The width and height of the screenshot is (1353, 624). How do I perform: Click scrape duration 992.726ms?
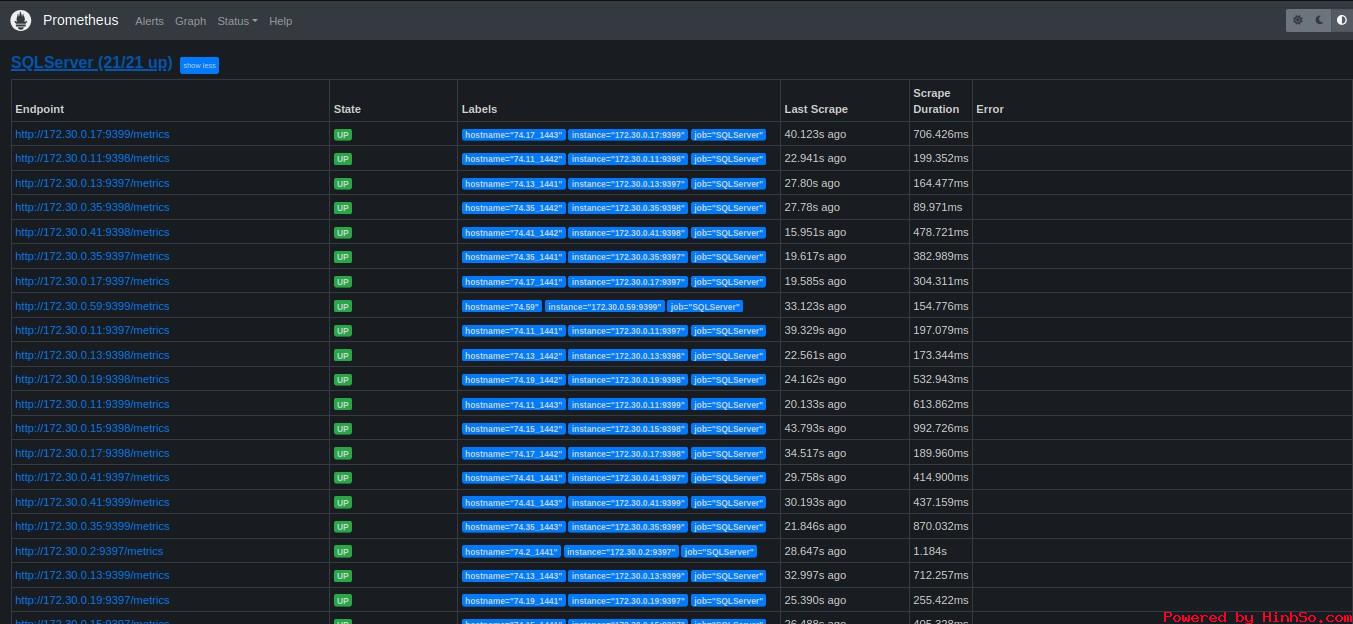[x=941, y=428]
